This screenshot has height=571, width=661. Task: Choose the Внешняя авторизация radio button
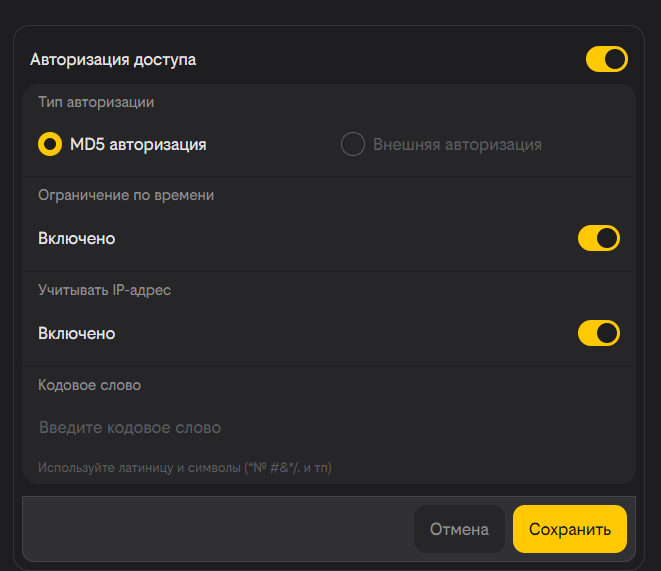[353, 145]
